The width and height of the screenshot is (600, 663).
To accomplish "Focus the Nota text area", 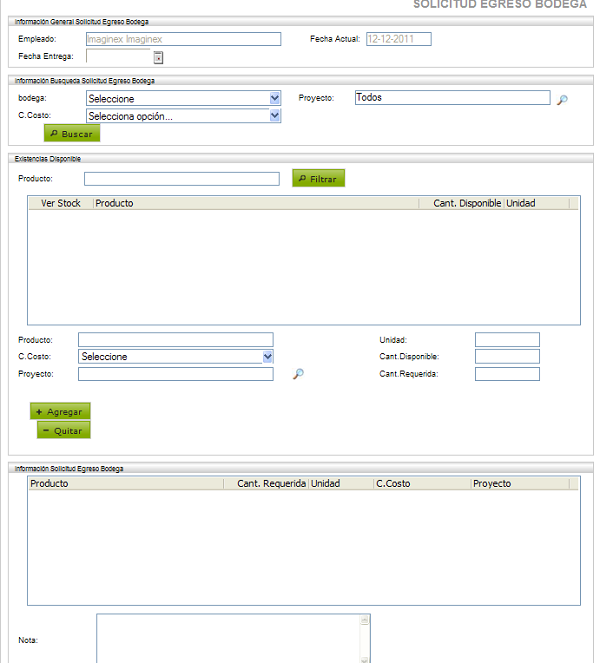I will point(233,639).
